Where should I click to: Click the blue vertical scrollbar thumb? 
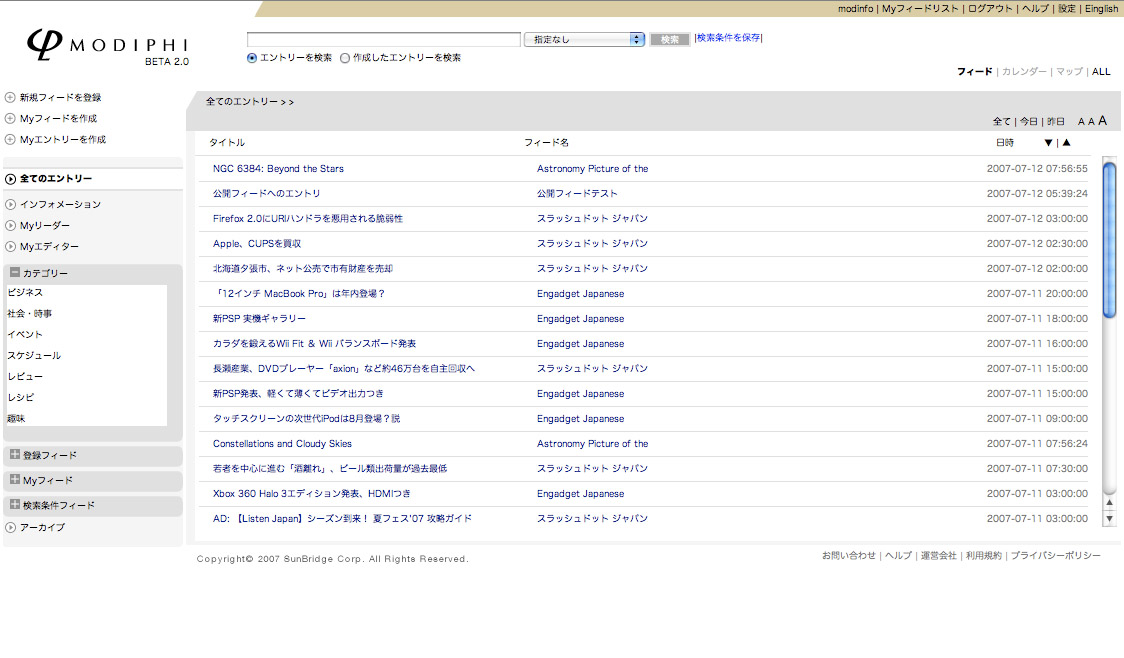pyautogui.click(x=1109, y=240)
